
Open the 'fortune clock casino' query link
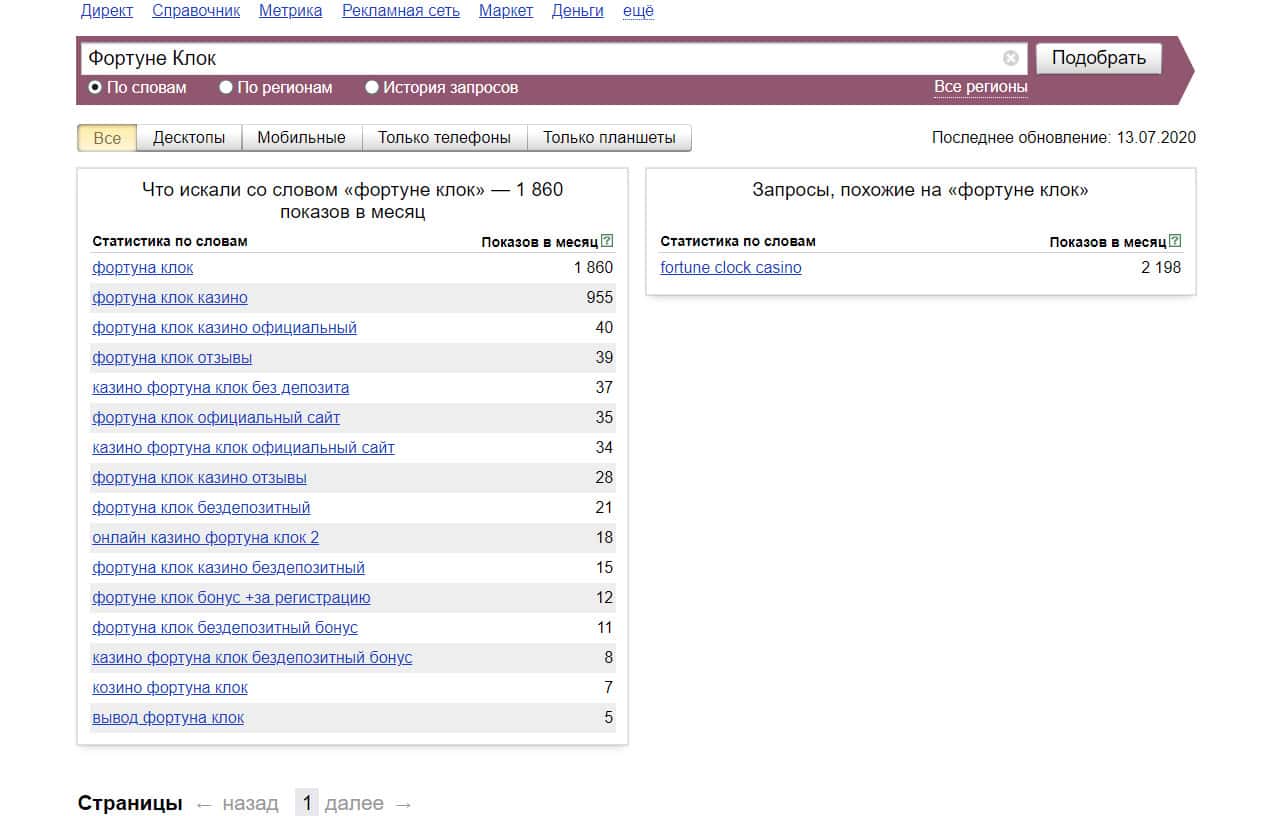point(731,268)
